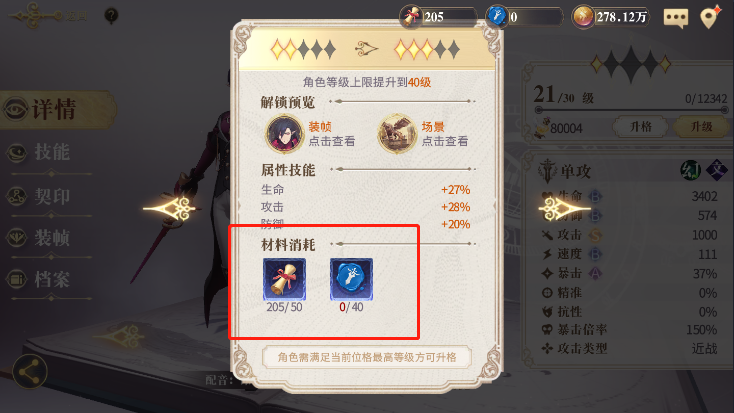Click the 升级 level up button
Screen dimensions: 734x413
click(x=701, y=126)
